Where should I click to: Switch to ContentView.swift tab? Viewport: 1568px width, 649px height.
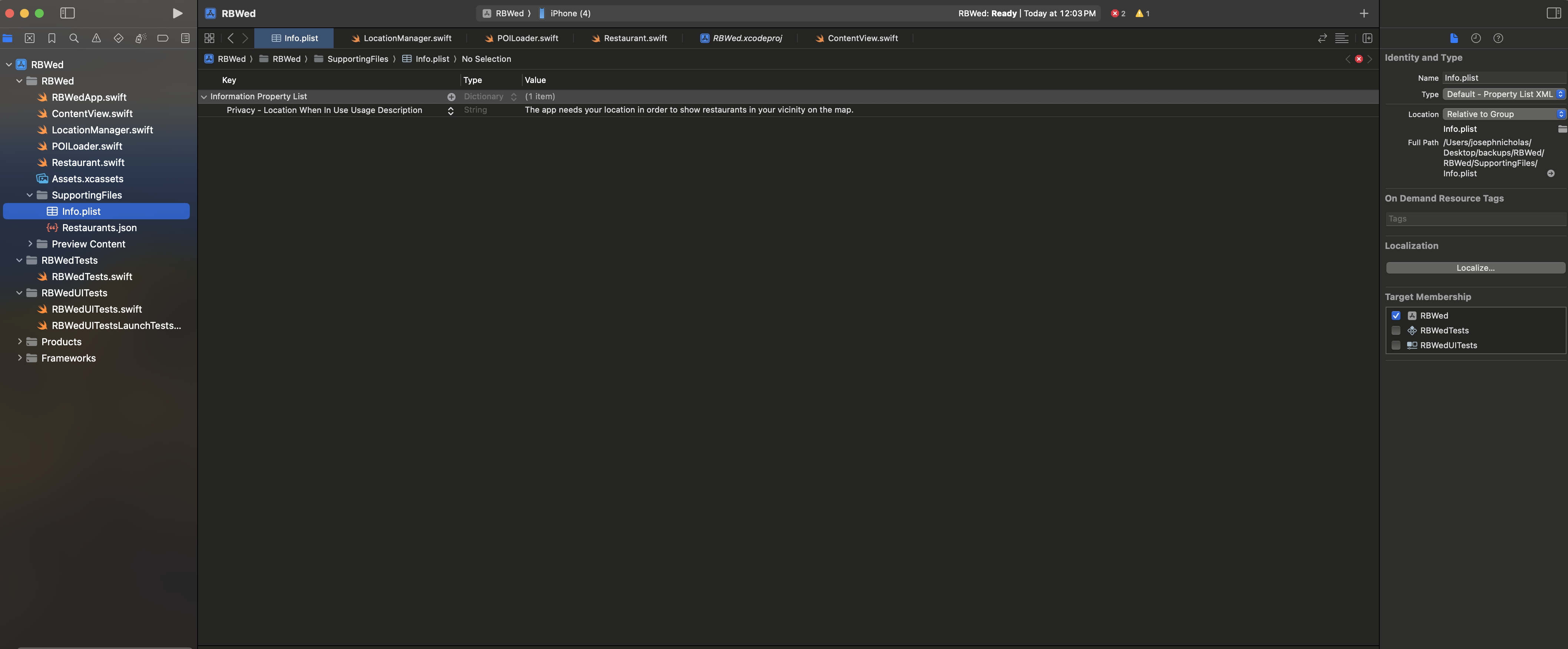[856, 38]
